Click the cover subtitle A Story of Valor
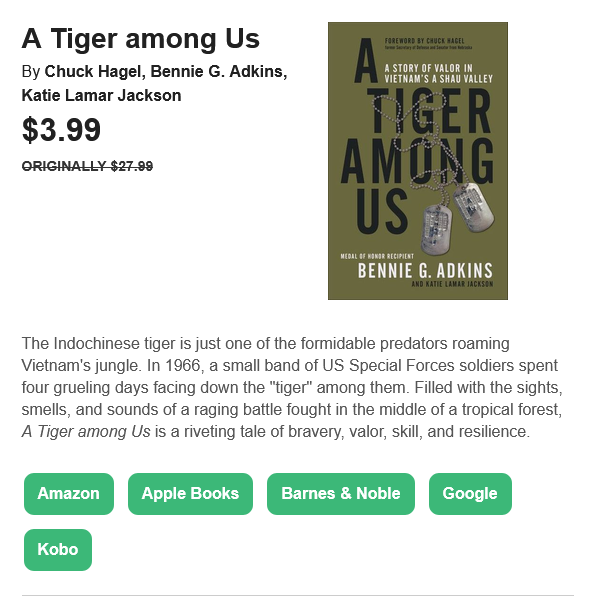The width and height of the screenshot is (596, 600). click(x=438, y=73)
